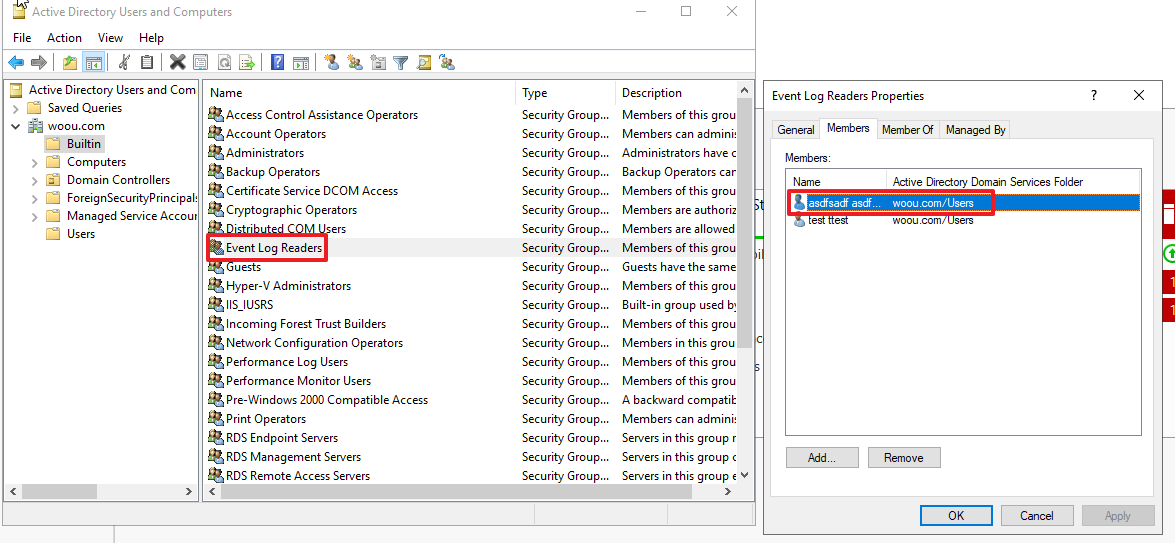Create a new user via toolbar icon

click(x=332, y=63)
